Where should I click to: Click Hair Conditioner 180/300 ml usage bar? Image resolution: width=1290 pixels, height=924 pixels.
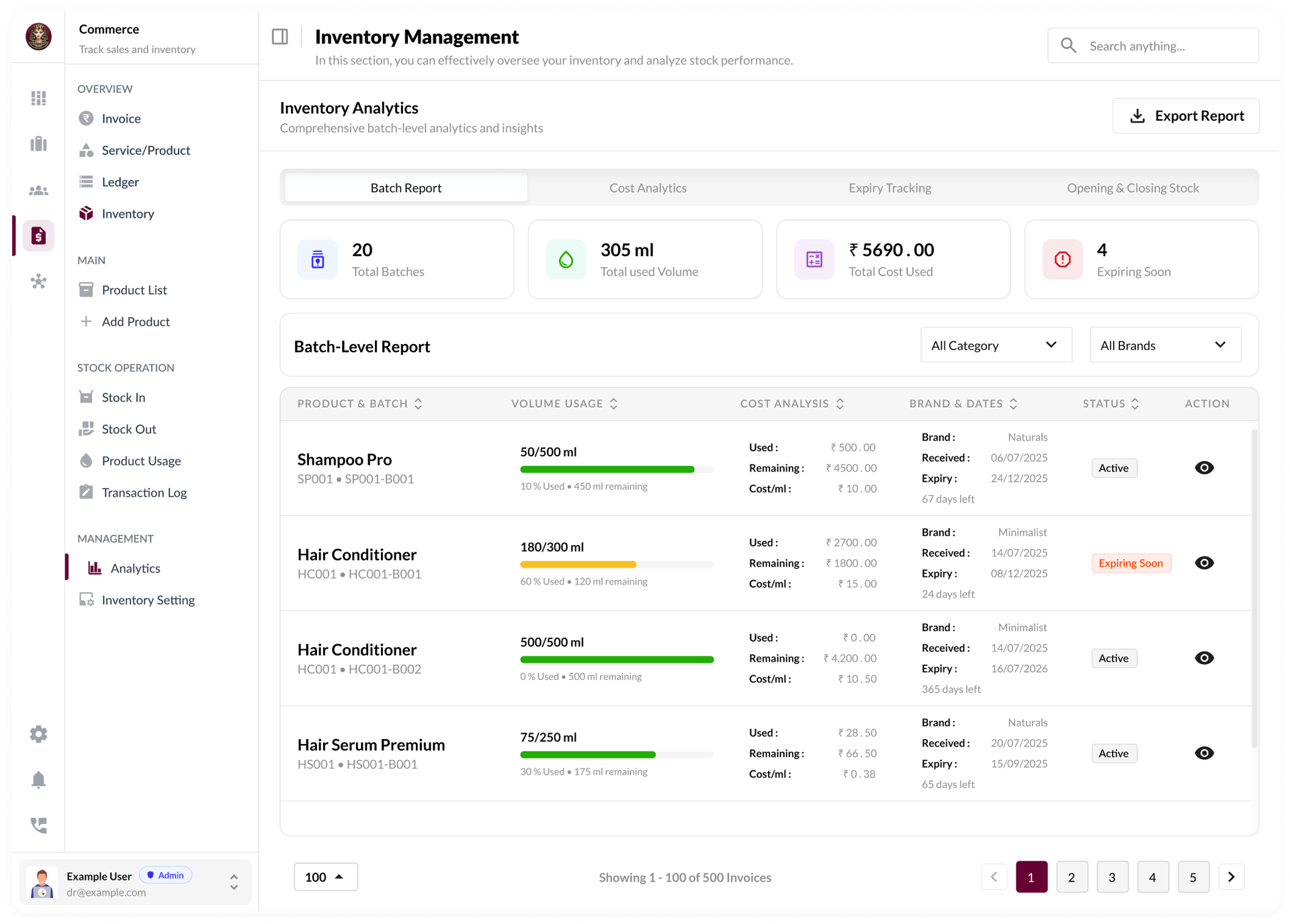coord(616,564)
